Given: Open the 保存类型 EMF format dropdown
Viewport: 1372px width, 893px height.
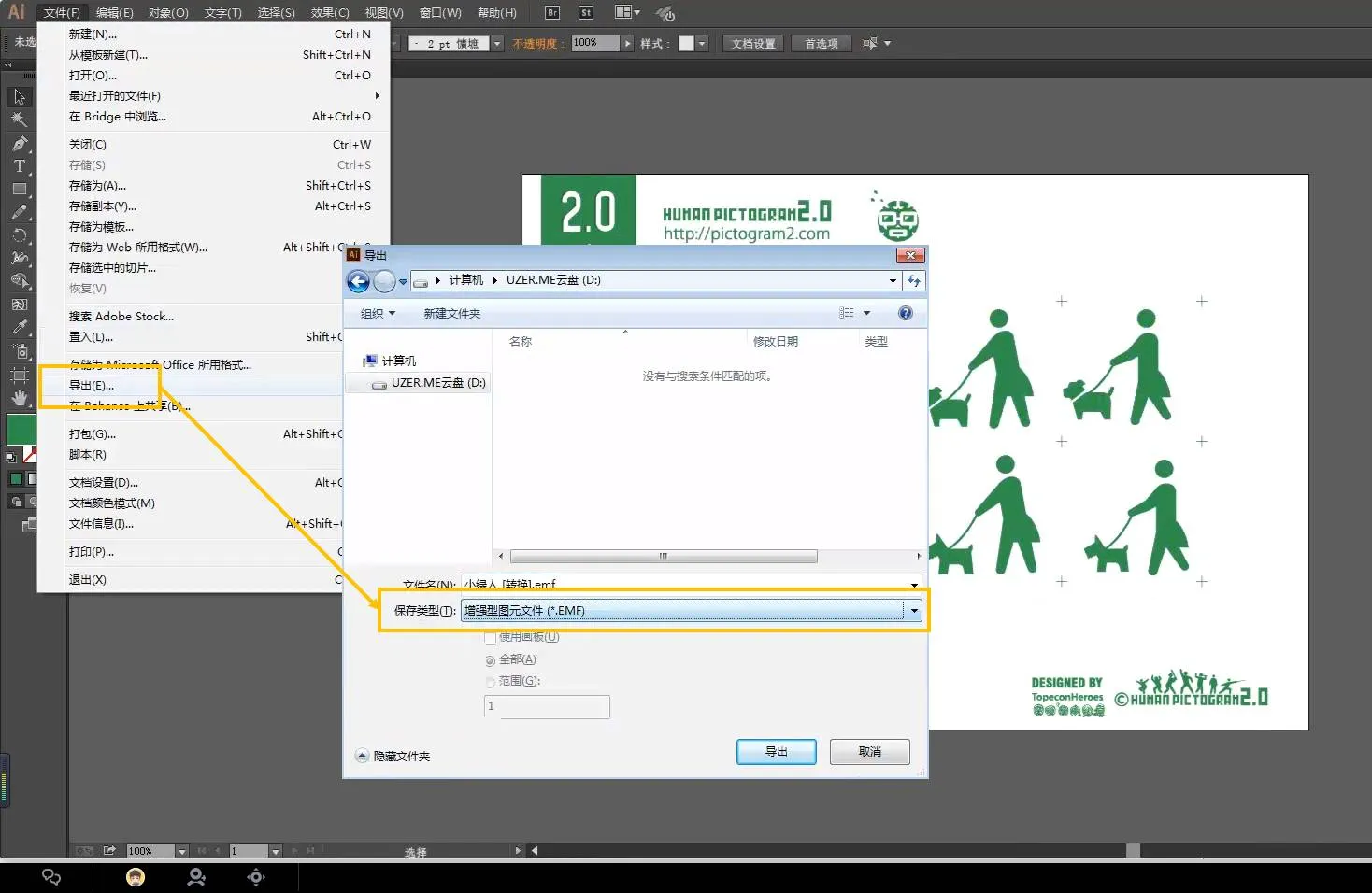Looking at the screenshot, I should (692, 611).
